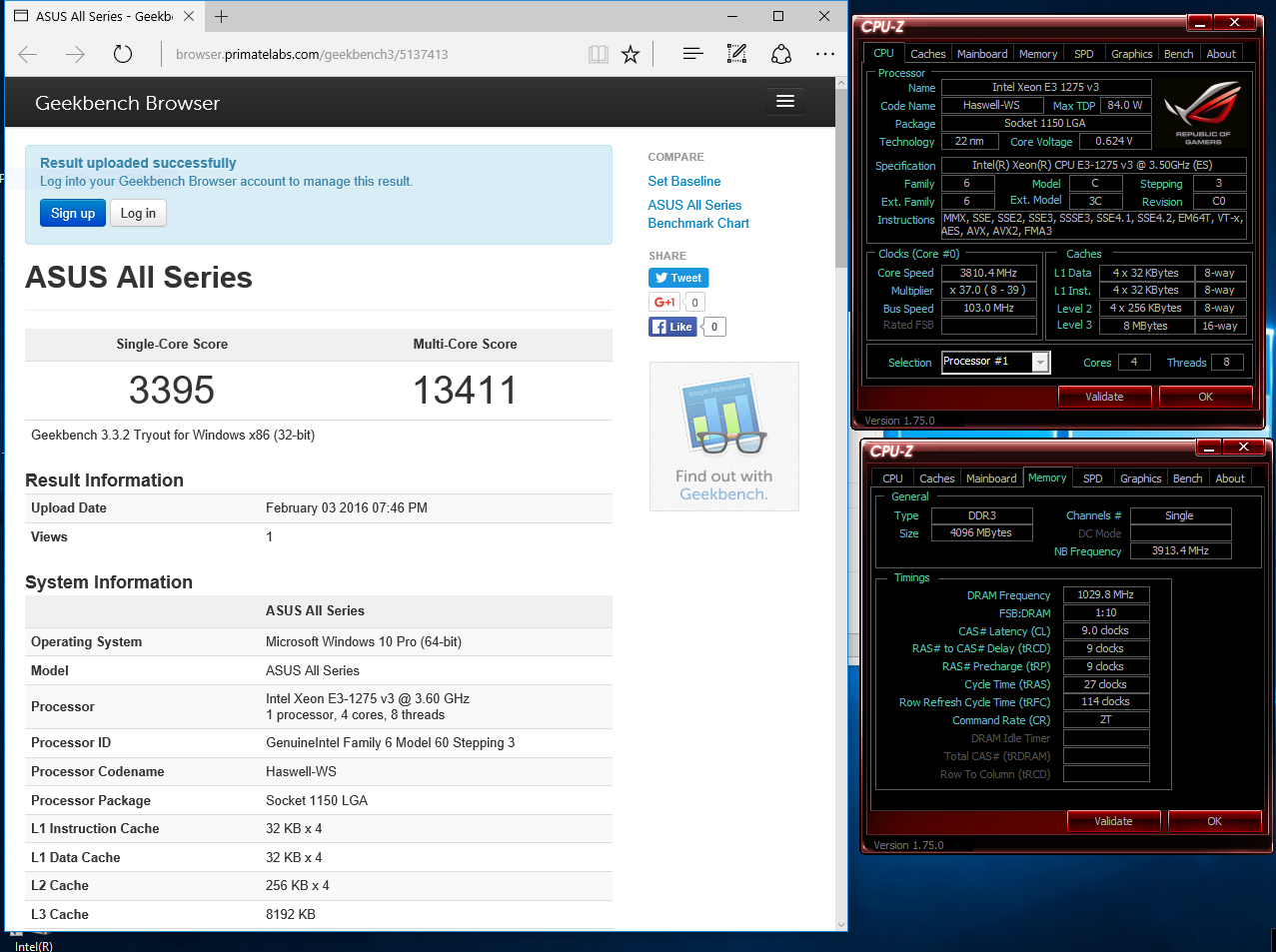Viewport: 1276px width, 952px height.
Task: Click the Intel(R) desktop icon label
Action: [33, 945]
